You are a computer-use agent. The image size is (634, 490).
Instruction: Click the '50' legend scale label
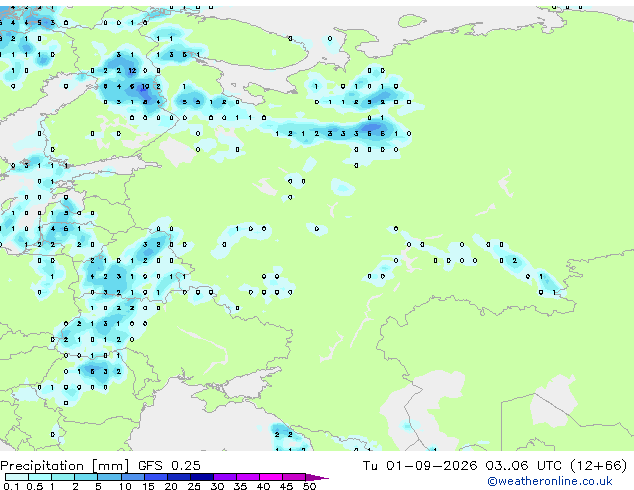[310, 486]
